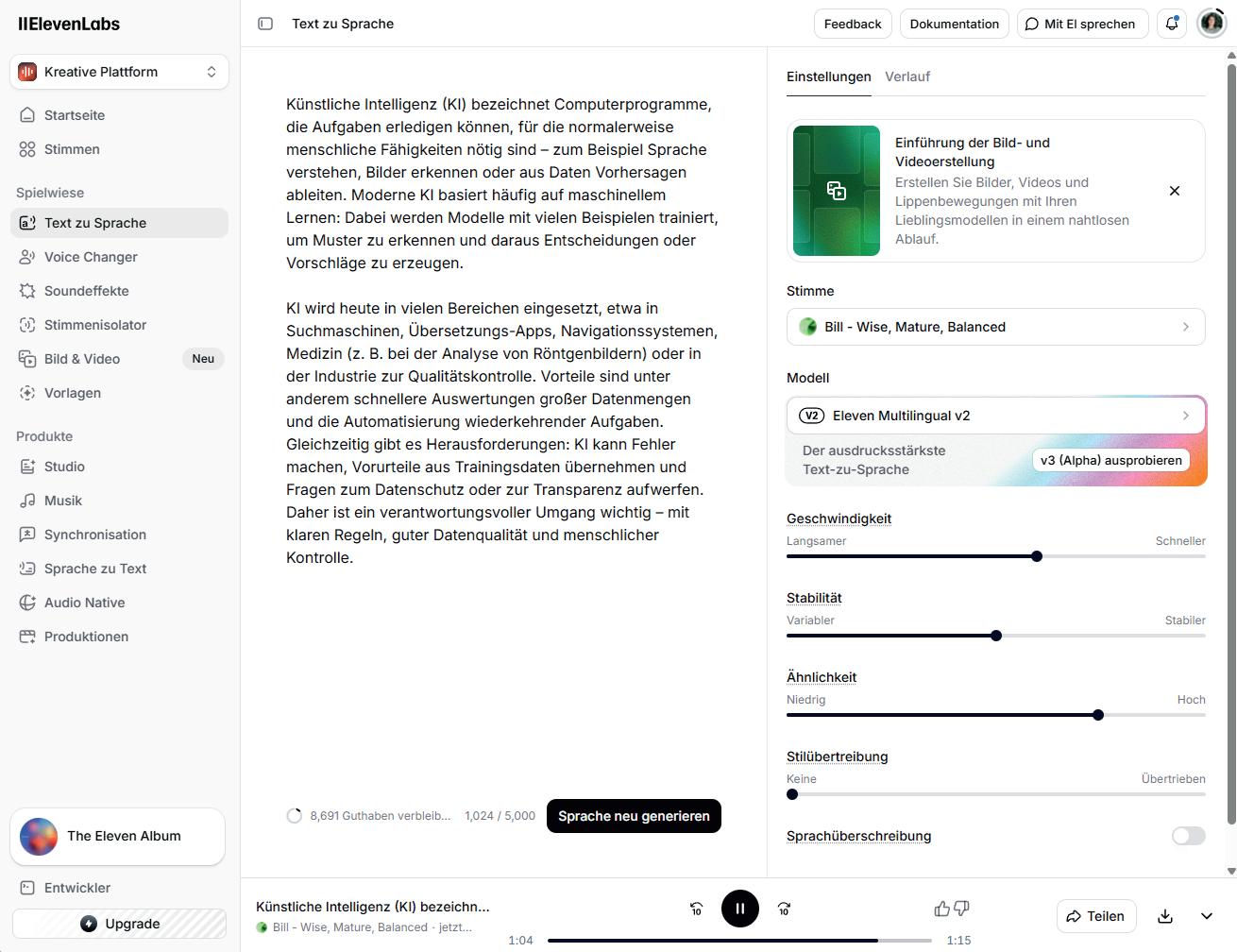Open the Kreative Plattform dropdown

pos(119,72)
